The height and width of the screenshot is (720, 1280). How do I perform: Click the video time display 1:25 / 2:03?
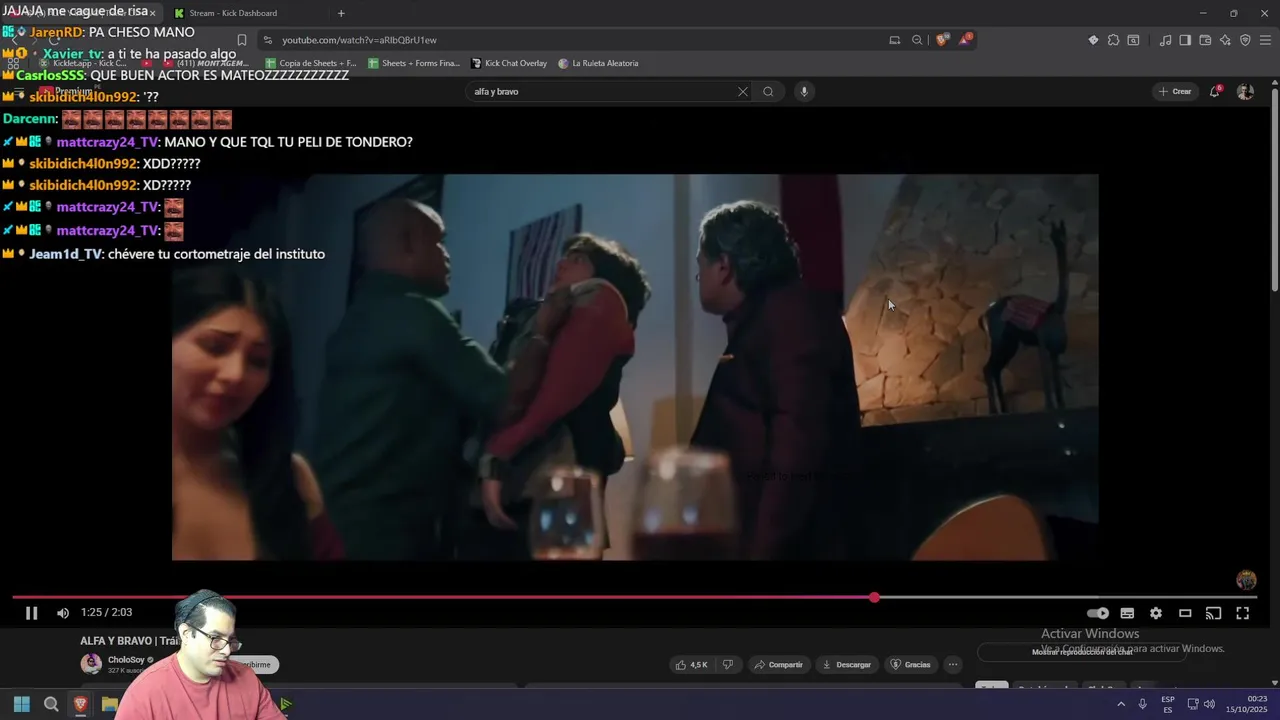(x=106, y=613)
